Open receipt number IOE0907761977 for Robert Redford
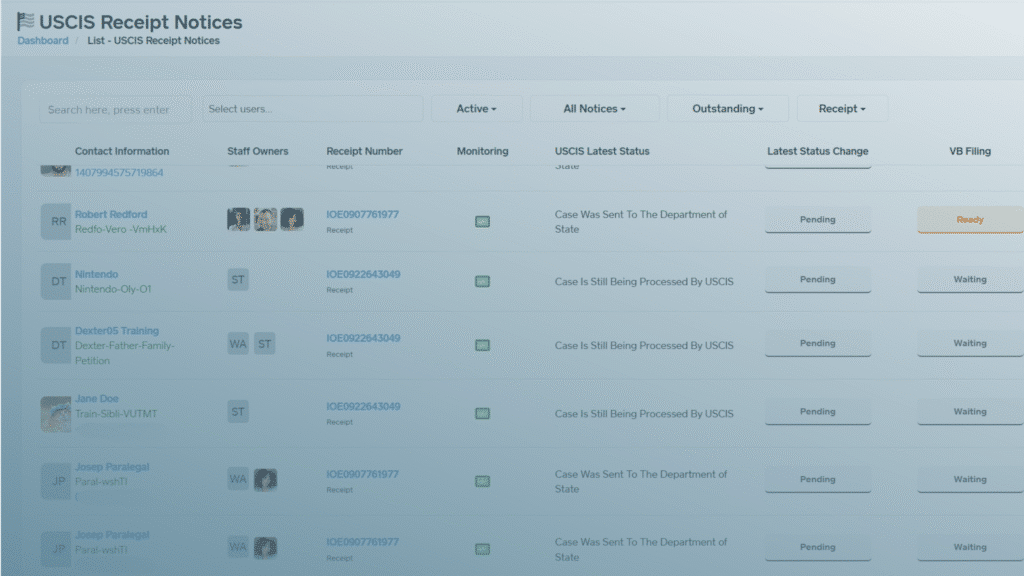The height and width of the screenshot is (576, 1024). click(x=362, y=214)
